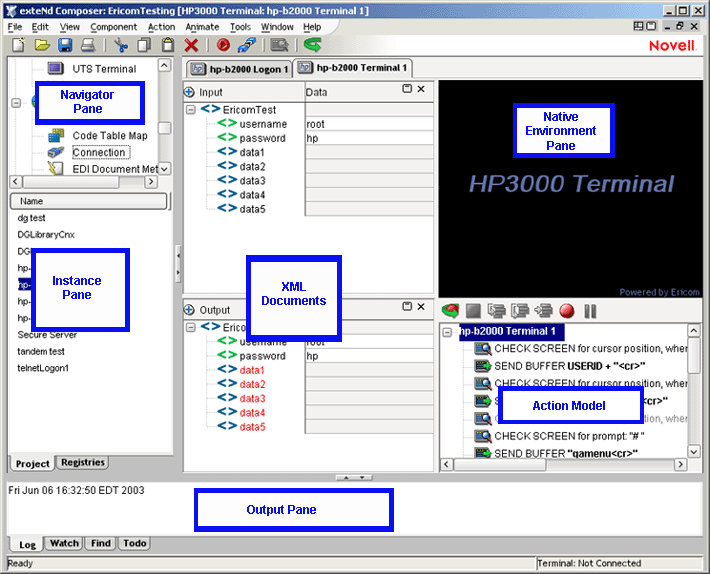Image resolution: width=710 pixels, height=574 pixels.
Task: Click the plus icon beside Output
Action: click(x=189, y=310)
